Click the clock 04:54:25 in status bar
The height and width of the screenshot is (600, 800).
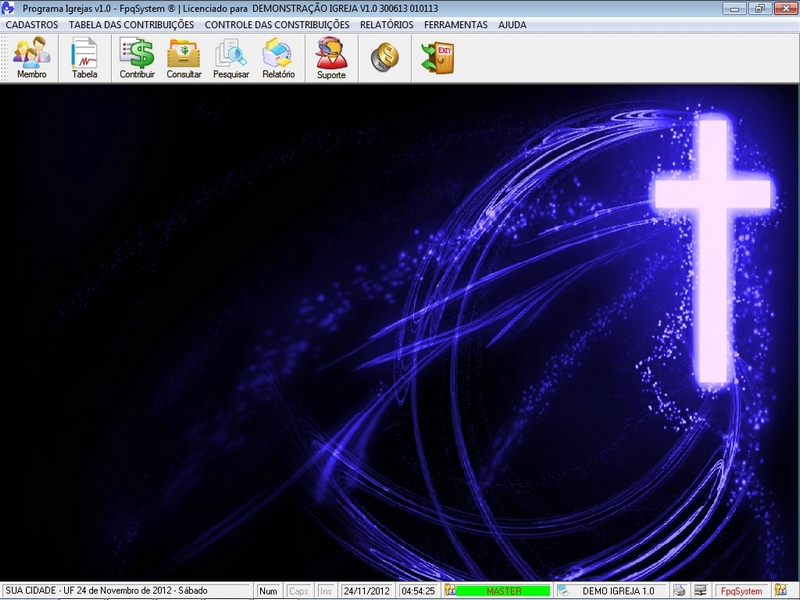(418, 591)
